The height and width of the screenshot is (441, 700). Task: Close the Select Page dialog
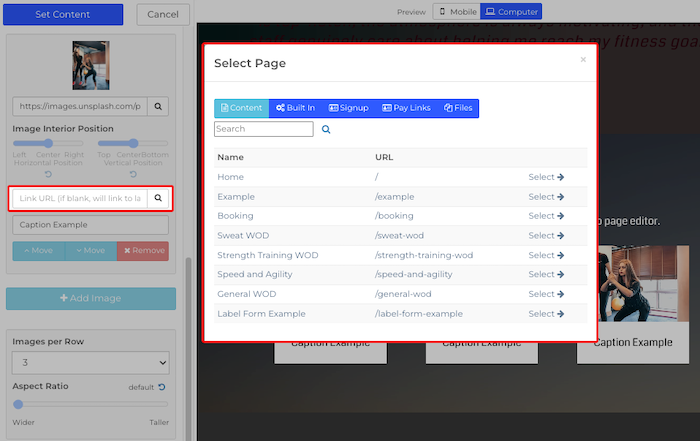pos(583,60)
